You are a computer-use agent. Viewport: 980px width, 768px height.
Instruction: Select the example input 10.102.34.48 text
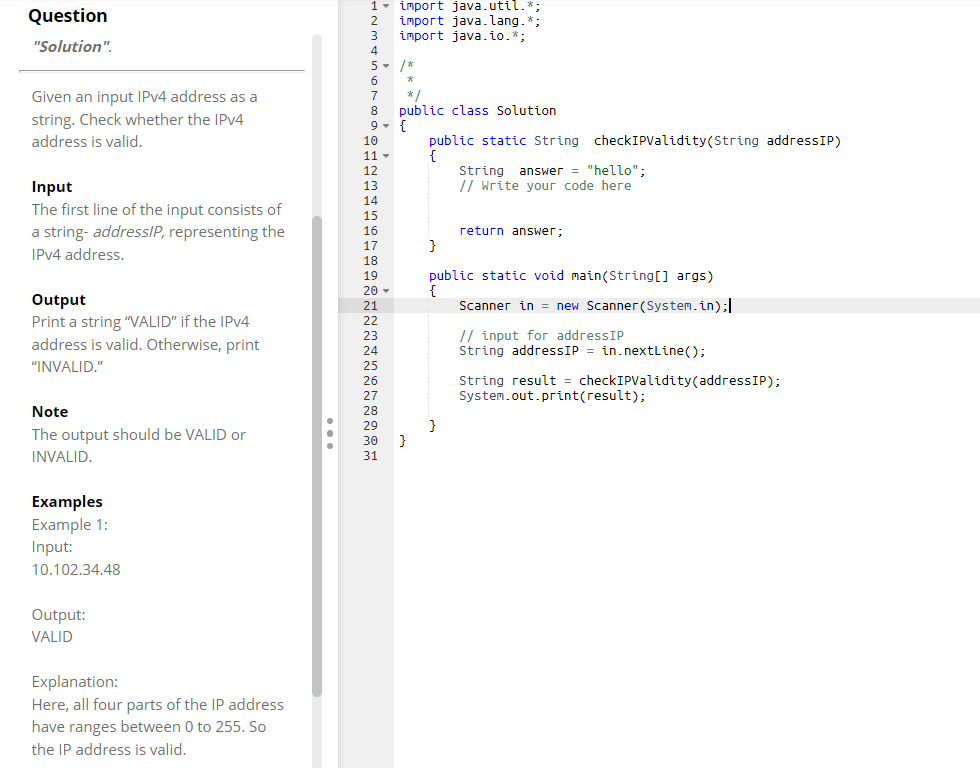pyautogui.click(x=74, y=569)
